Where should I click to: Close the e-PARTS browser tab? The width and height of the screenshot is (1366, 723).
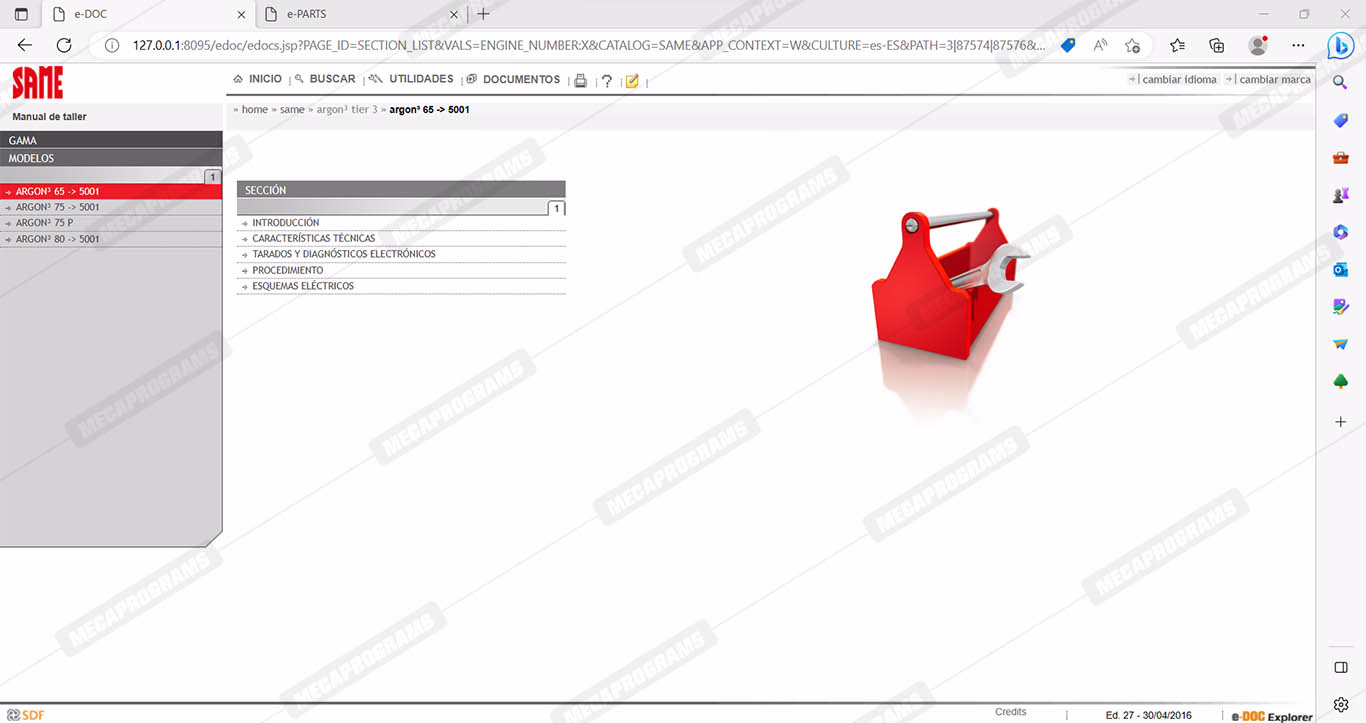click(454, 15)
